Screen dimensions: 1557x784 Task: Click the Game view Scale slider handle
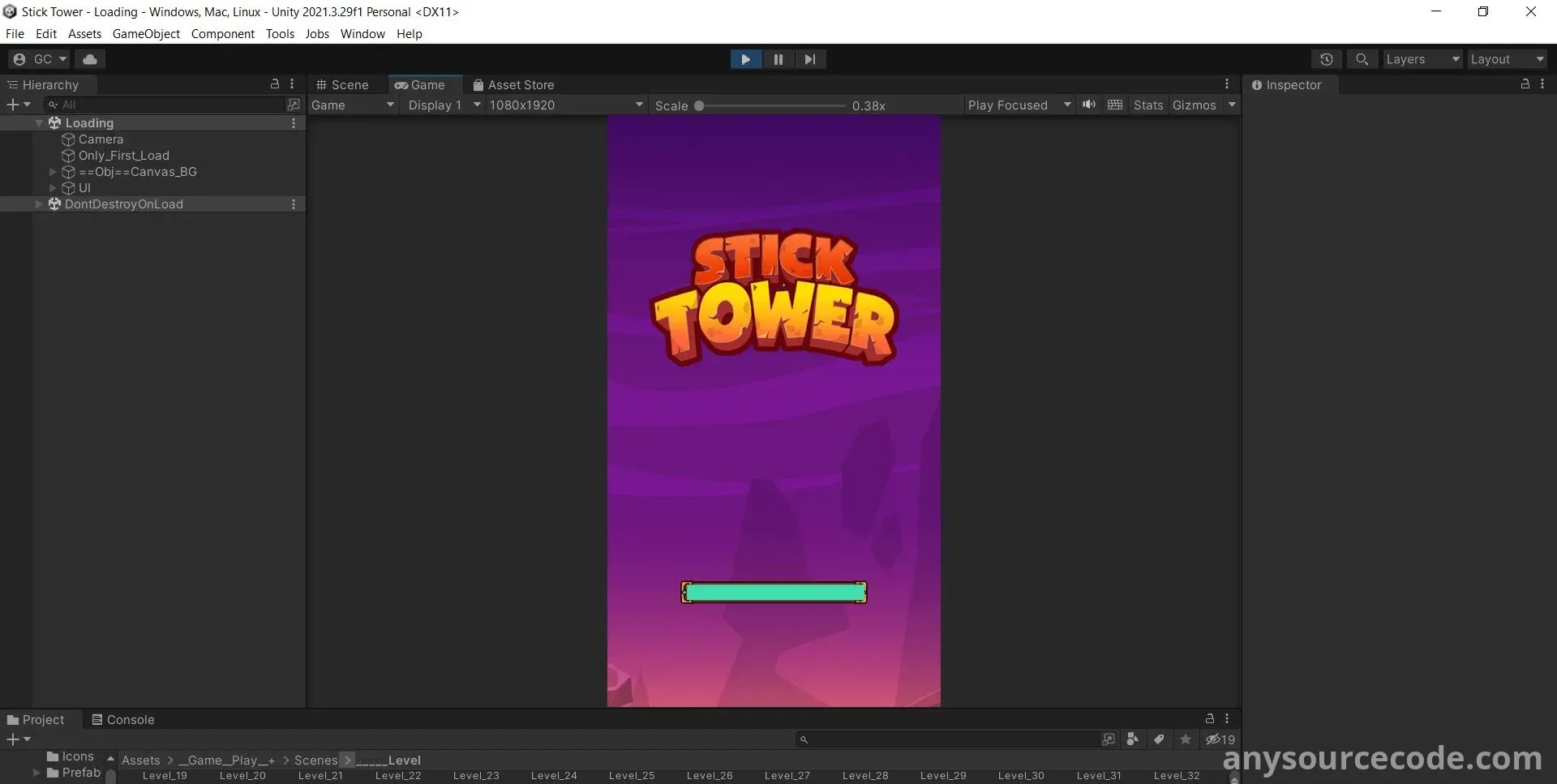point(699,105)
